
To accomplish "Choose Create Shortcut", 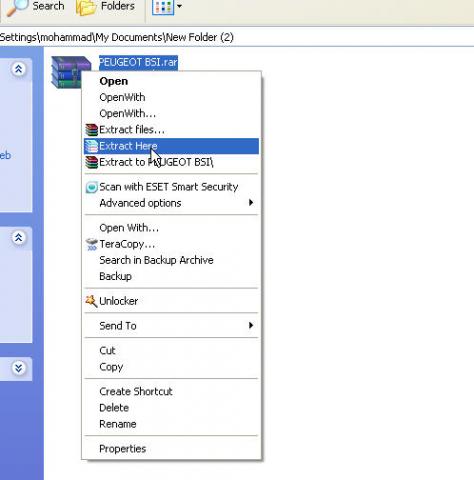I will [171, 391].
